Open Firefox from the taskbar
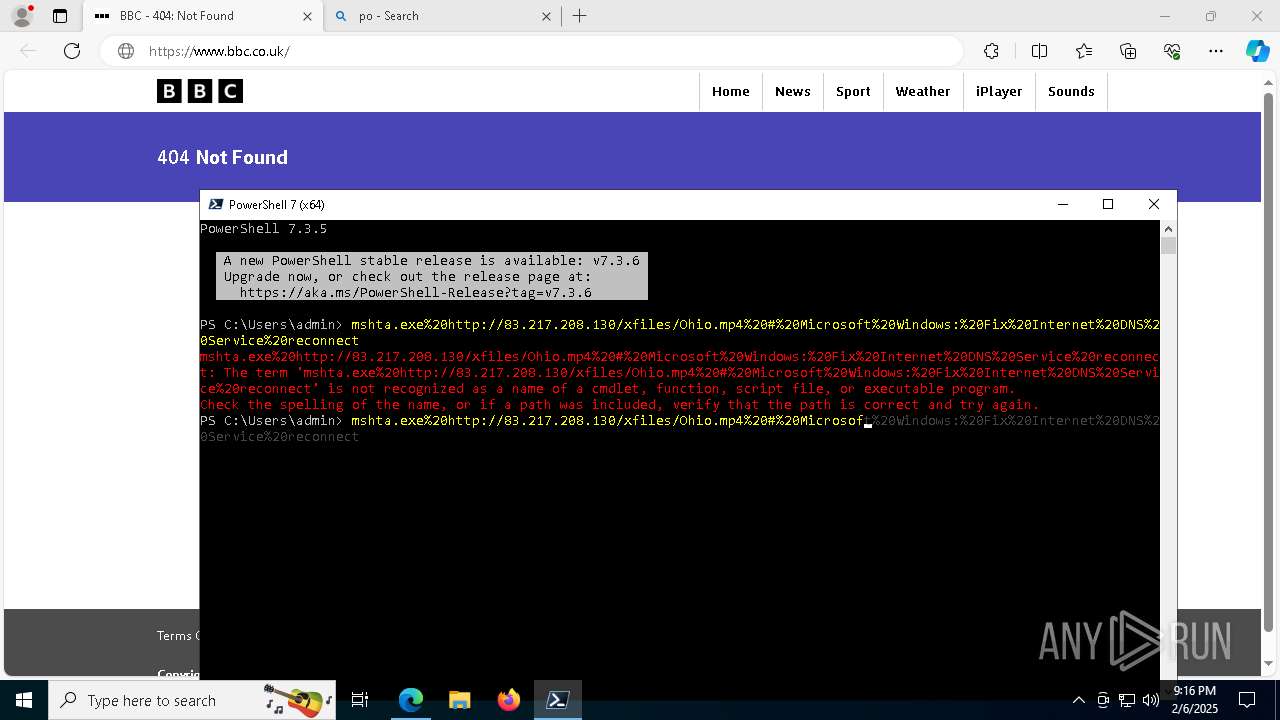 (x=509, y=700)
